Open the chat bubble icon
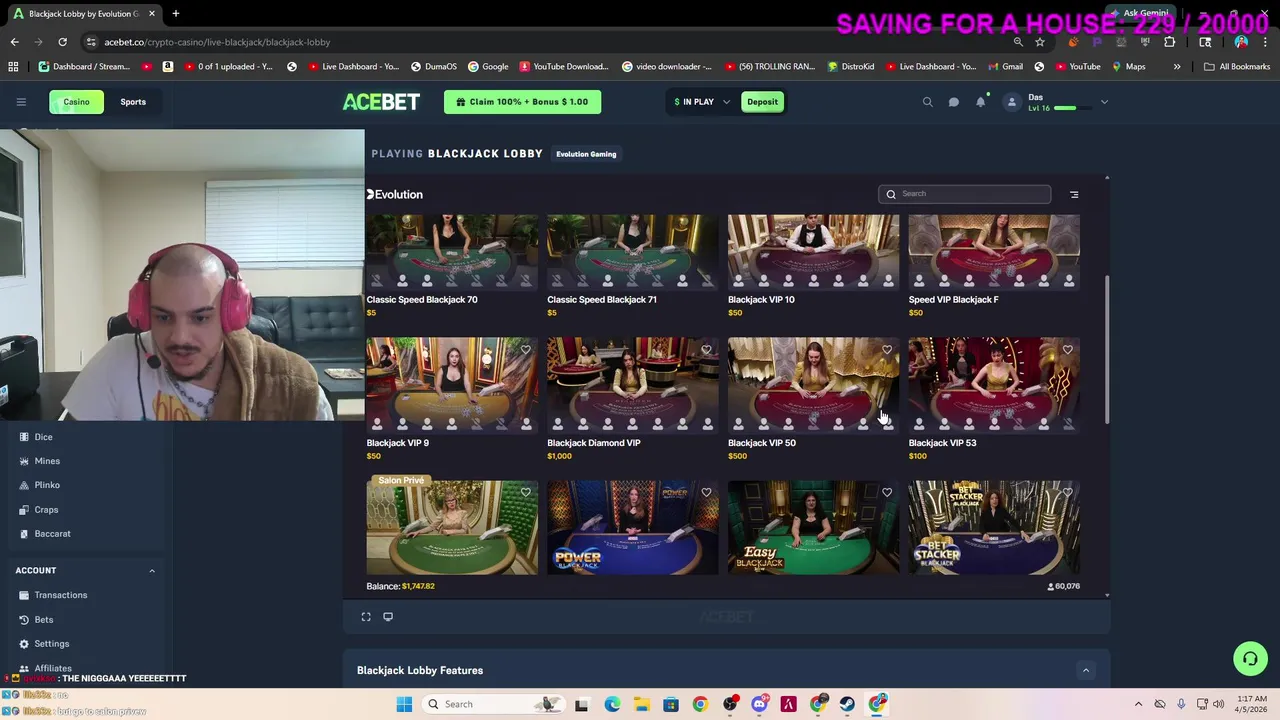Viewport: 1280px width, 720px height. tap(954, 102)
